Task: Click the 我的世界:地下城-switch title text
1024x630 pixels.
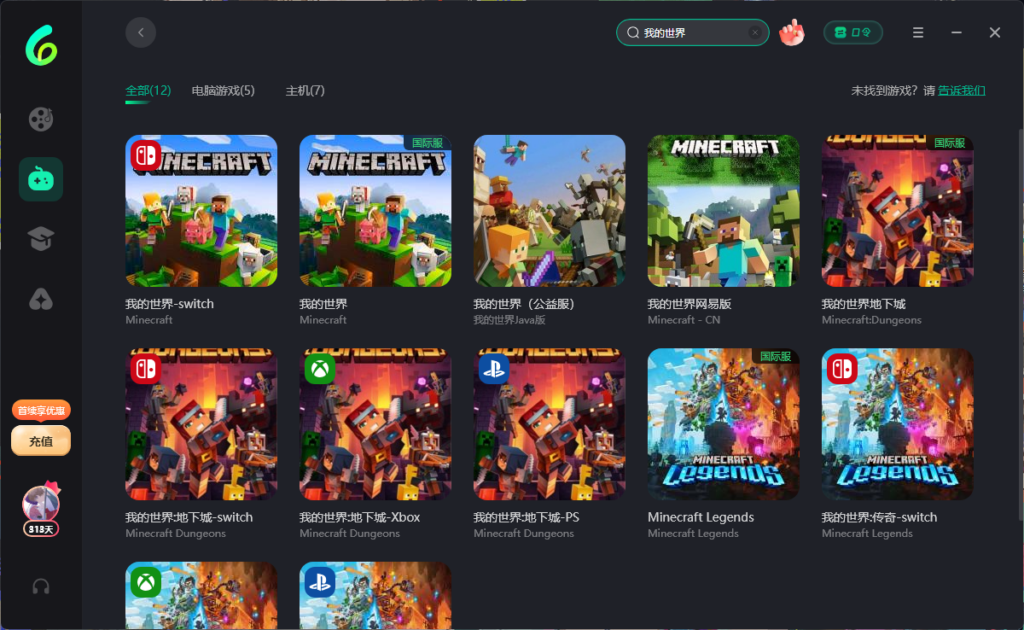Action: (189, 517)
